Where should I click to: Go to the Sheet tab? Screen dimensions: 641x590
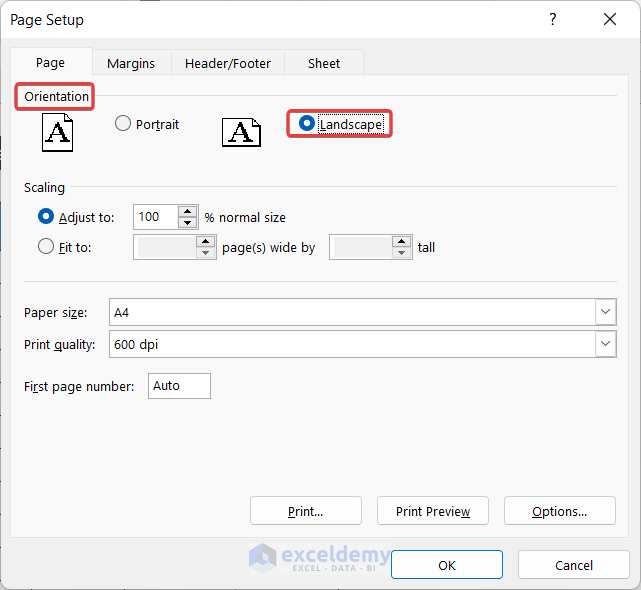pos(324,63)
